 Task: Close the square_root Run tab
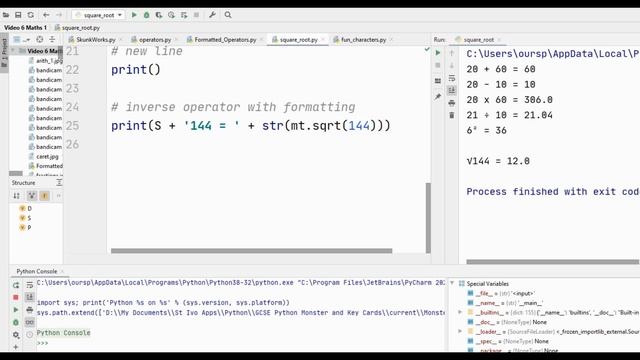[499, 40]
